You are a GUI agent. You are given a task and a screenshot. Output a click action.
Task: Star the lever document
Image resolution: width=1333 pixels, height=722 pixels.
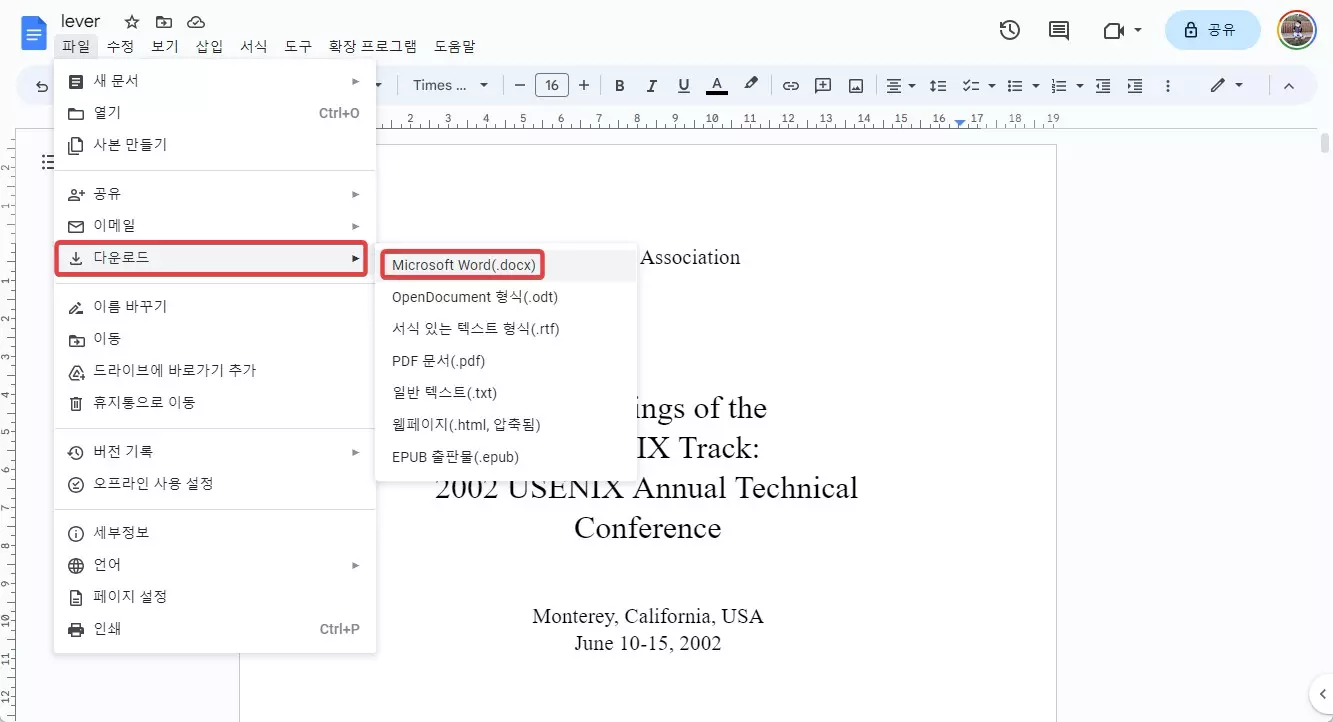click(x=131, y=21)
